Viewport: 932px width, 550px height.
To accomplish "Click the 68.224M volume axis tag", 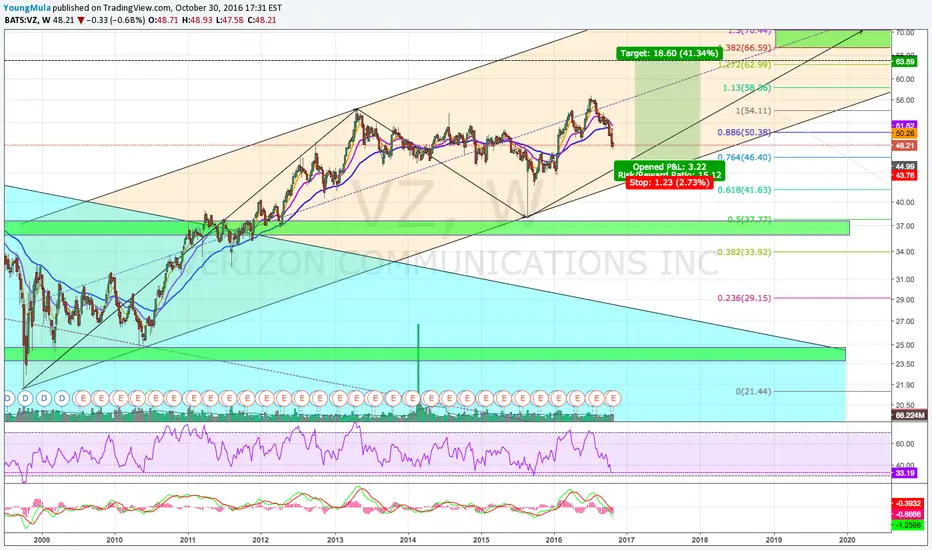I will (909, 415).
